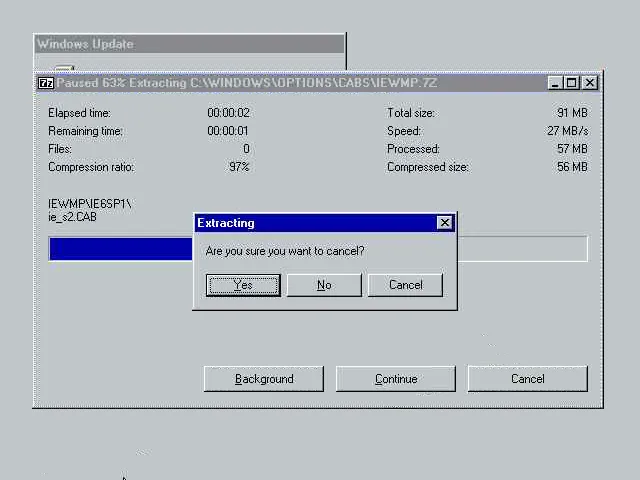Click the Remaining time value 00:00:01
The image size is (640, 480).
pos(228,131)
